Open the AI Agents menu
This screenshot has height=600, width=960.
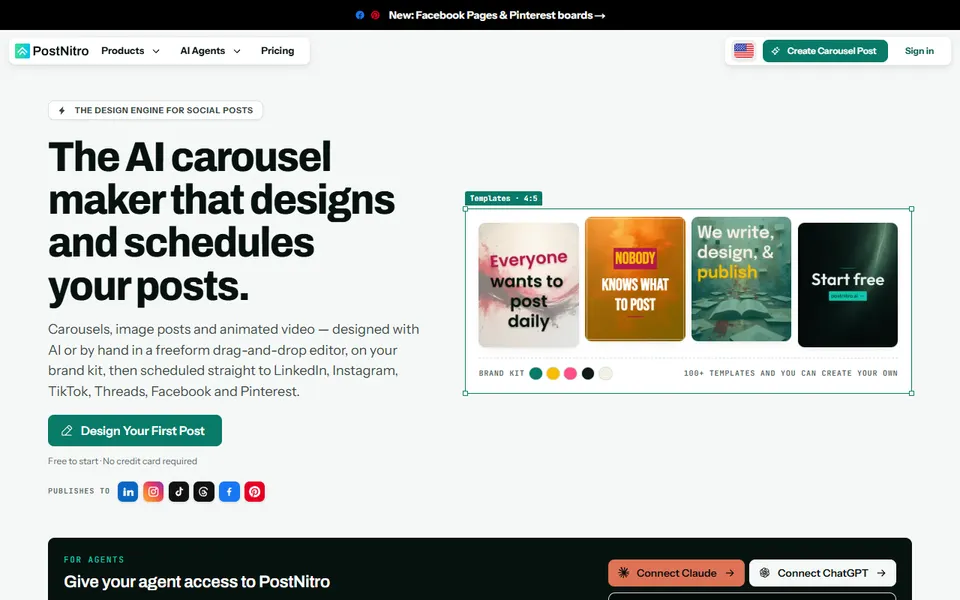coord(210,51)
